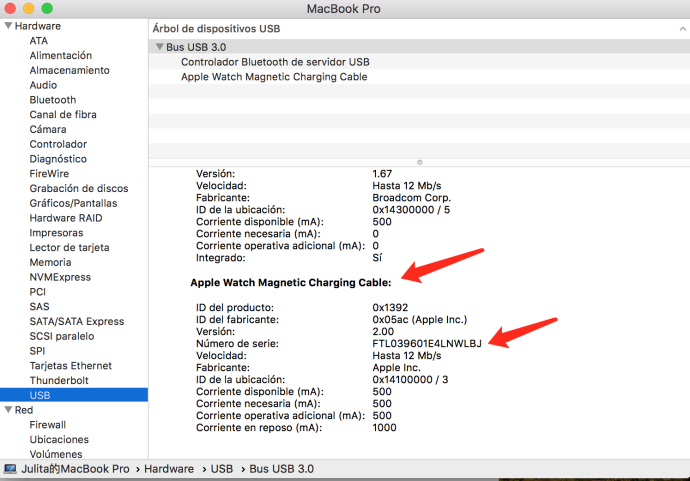Viewport: 690px width, 481px height.
Task: Select SPI in the sidebar
Action: point(37,351)
